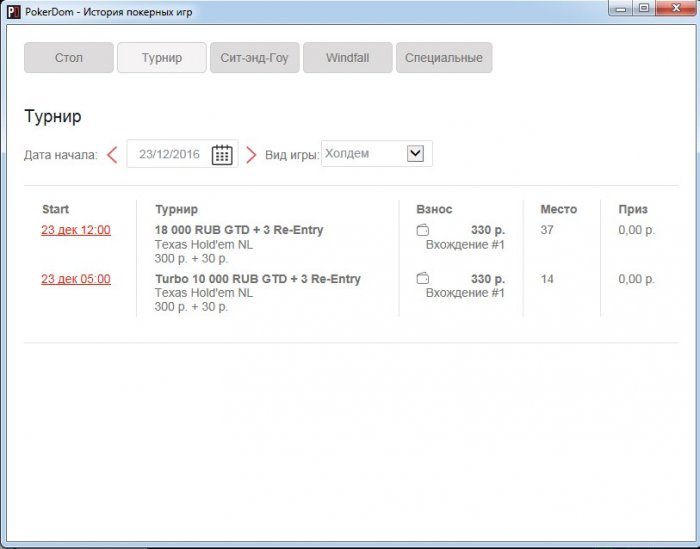The image size is (700, 549).
Task: Click the Start column header
Action: tap(56, 209)
